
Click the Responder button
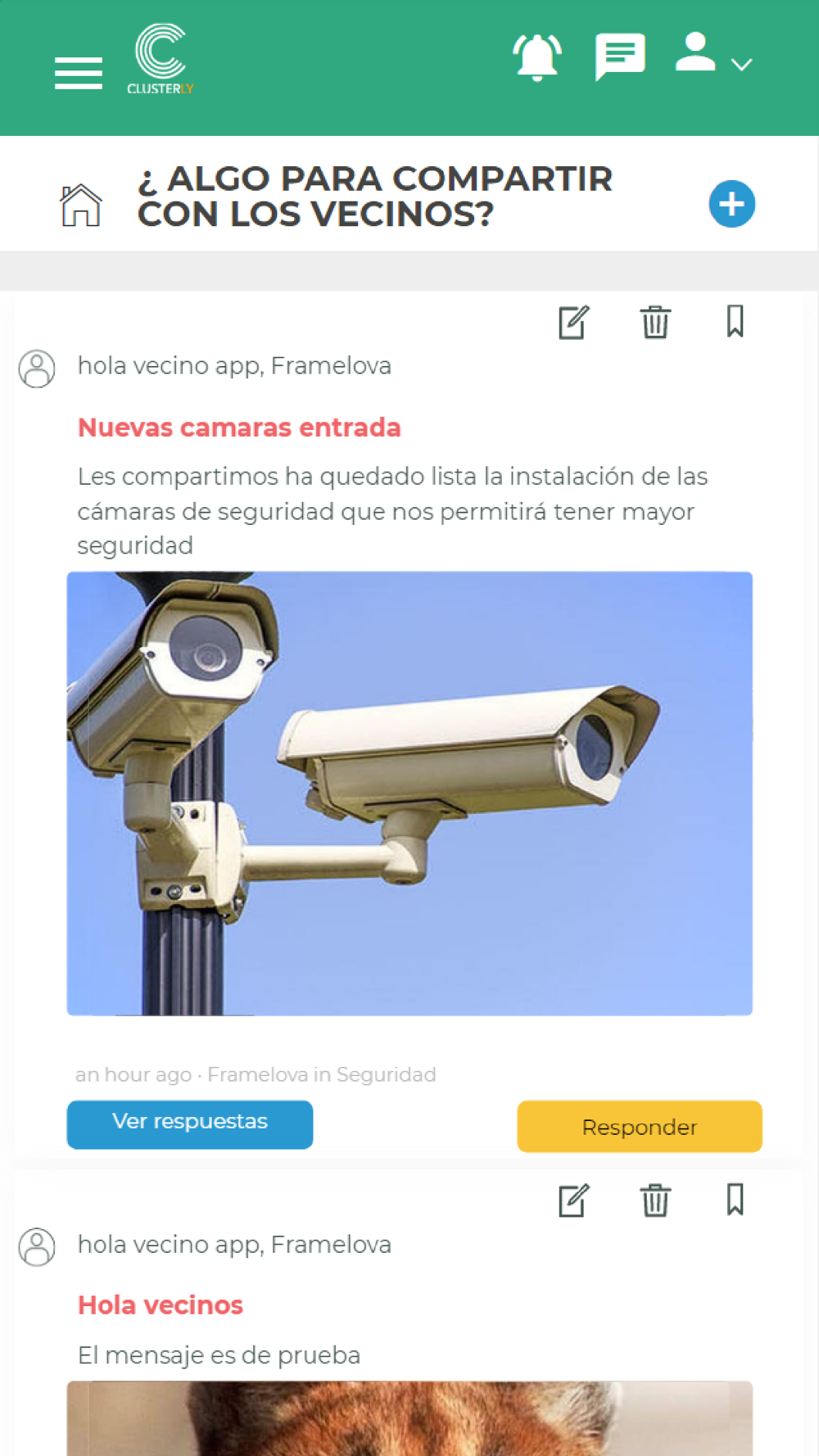coord(640,1126)
